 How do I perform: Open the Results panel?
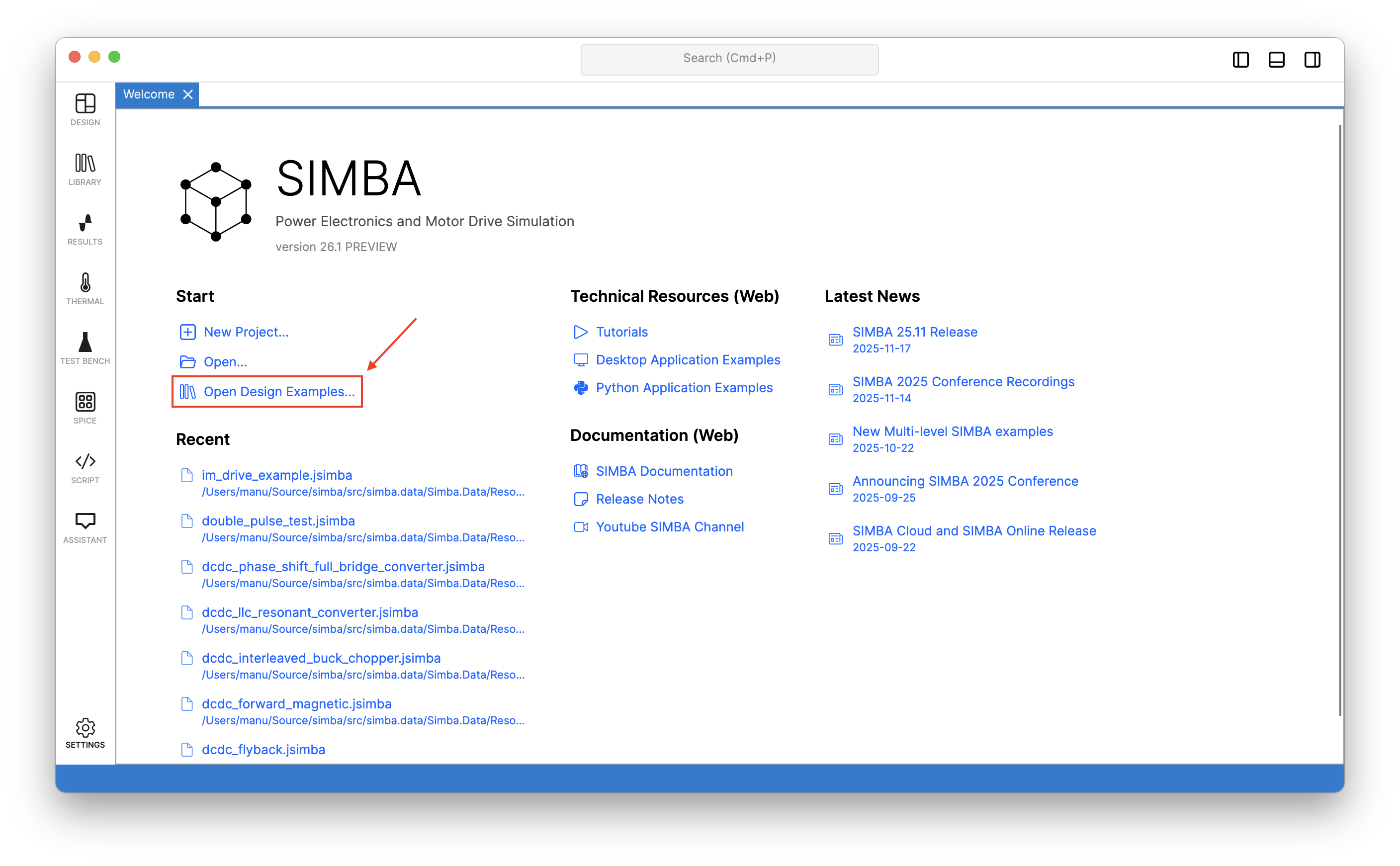click(85, 229)
